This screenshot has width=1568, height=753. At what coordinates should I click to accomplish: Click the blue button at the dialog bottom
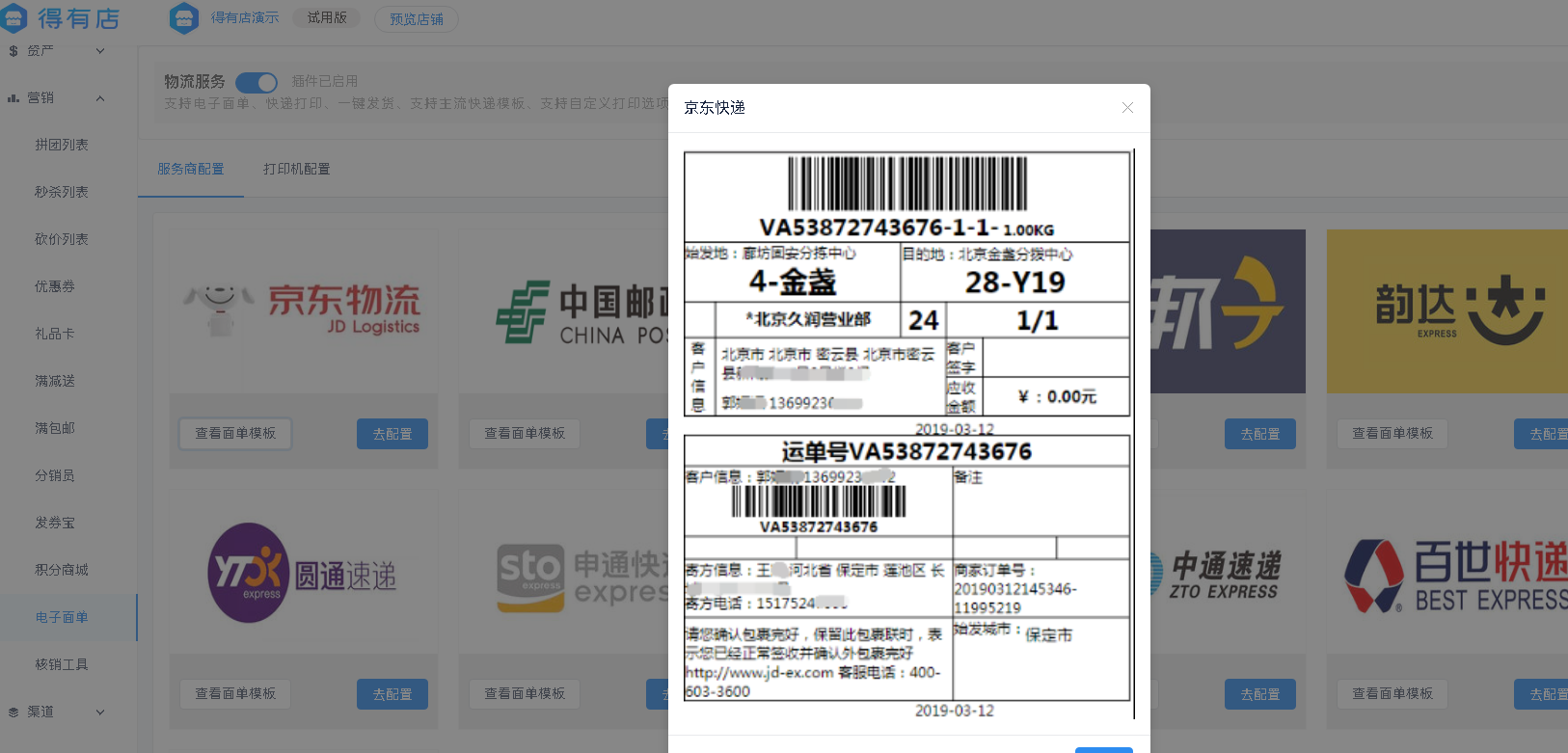pyautogui.click(x=1104, y=749)
